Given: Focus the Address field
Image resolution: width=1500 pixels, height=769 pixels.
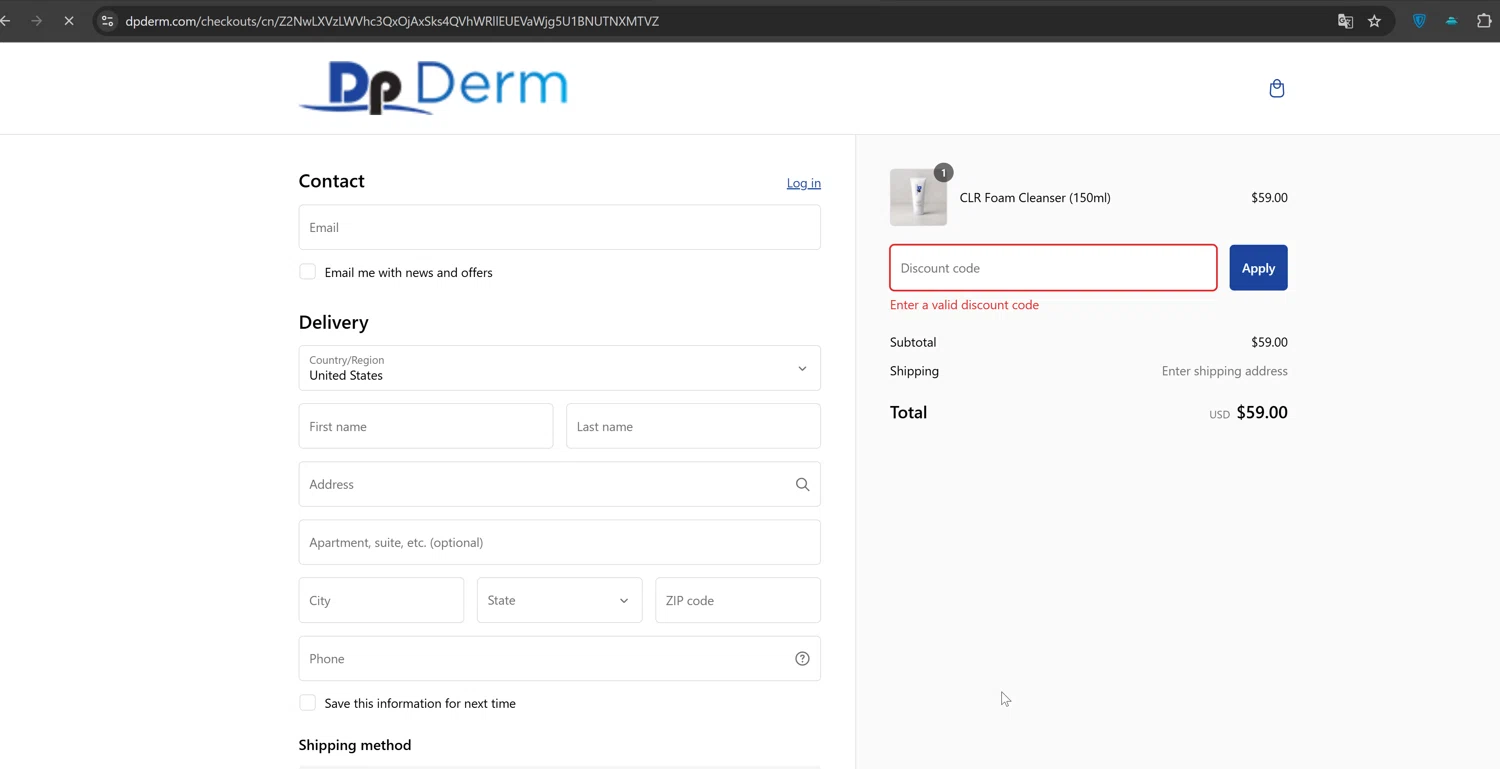Looking at the screenshot, I should pos(560,484).
